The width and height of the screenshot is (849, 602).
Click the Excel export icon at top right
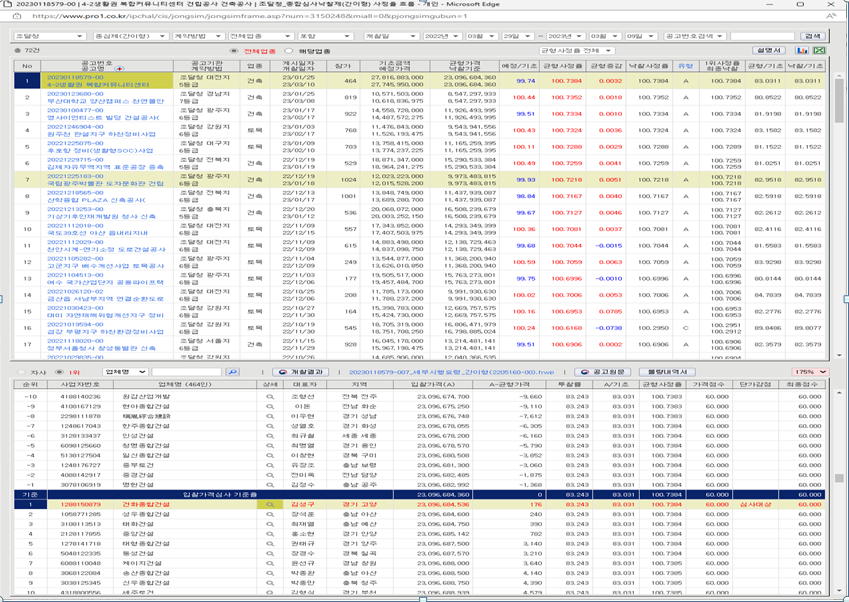[x=819, y=49]
